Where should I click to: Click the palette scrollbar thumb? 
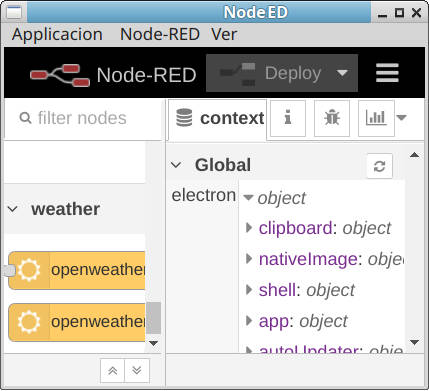pyautogui.click(x=153, y=318)
